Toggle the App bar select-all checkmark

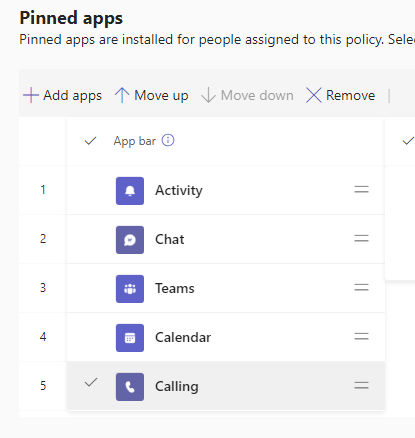point(91,141)
